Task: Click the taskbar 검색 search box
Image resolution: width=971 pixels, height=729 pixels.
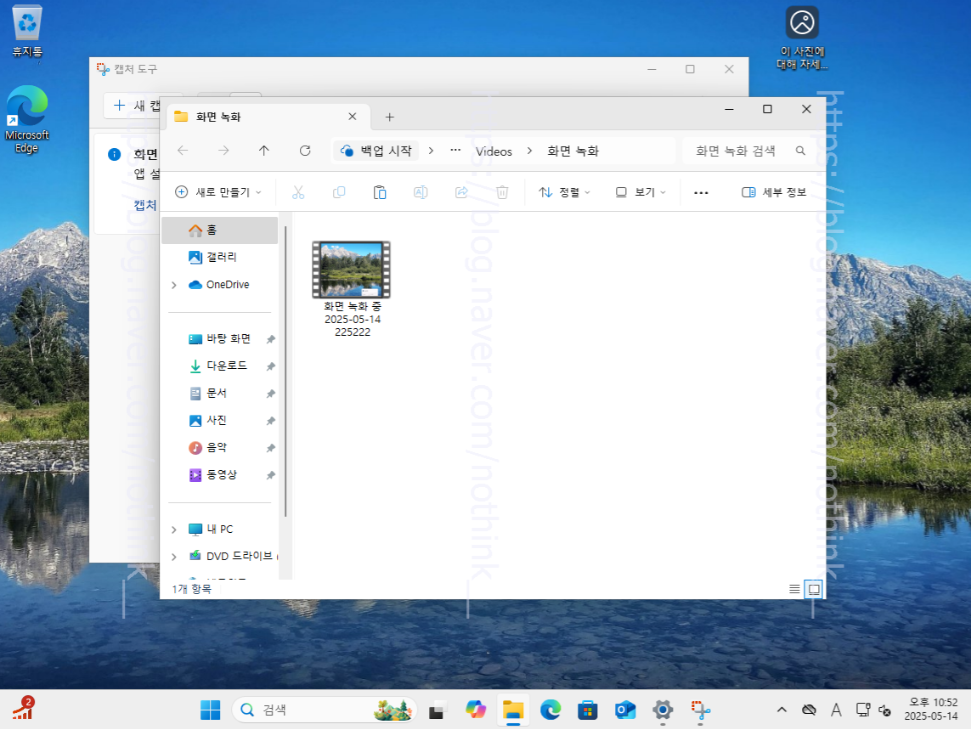Action: coord(324,710)
